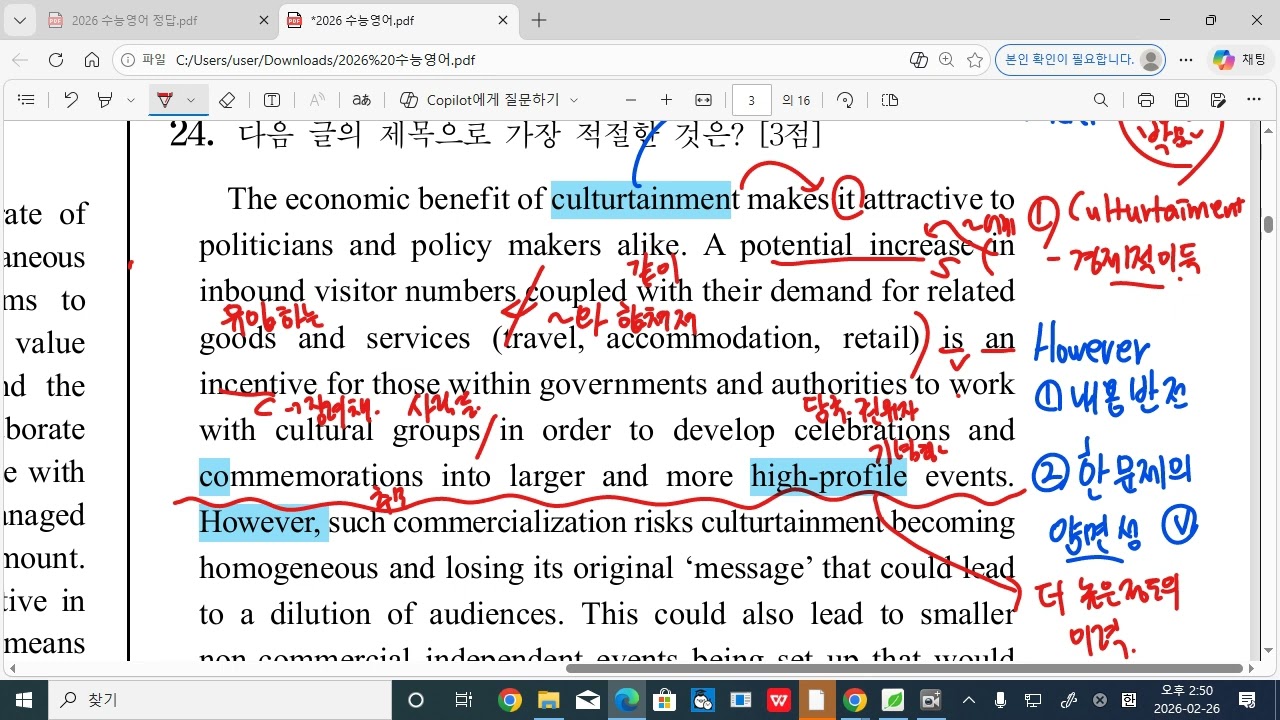
Task: Refresh the current page
Action: coord(56,60)
